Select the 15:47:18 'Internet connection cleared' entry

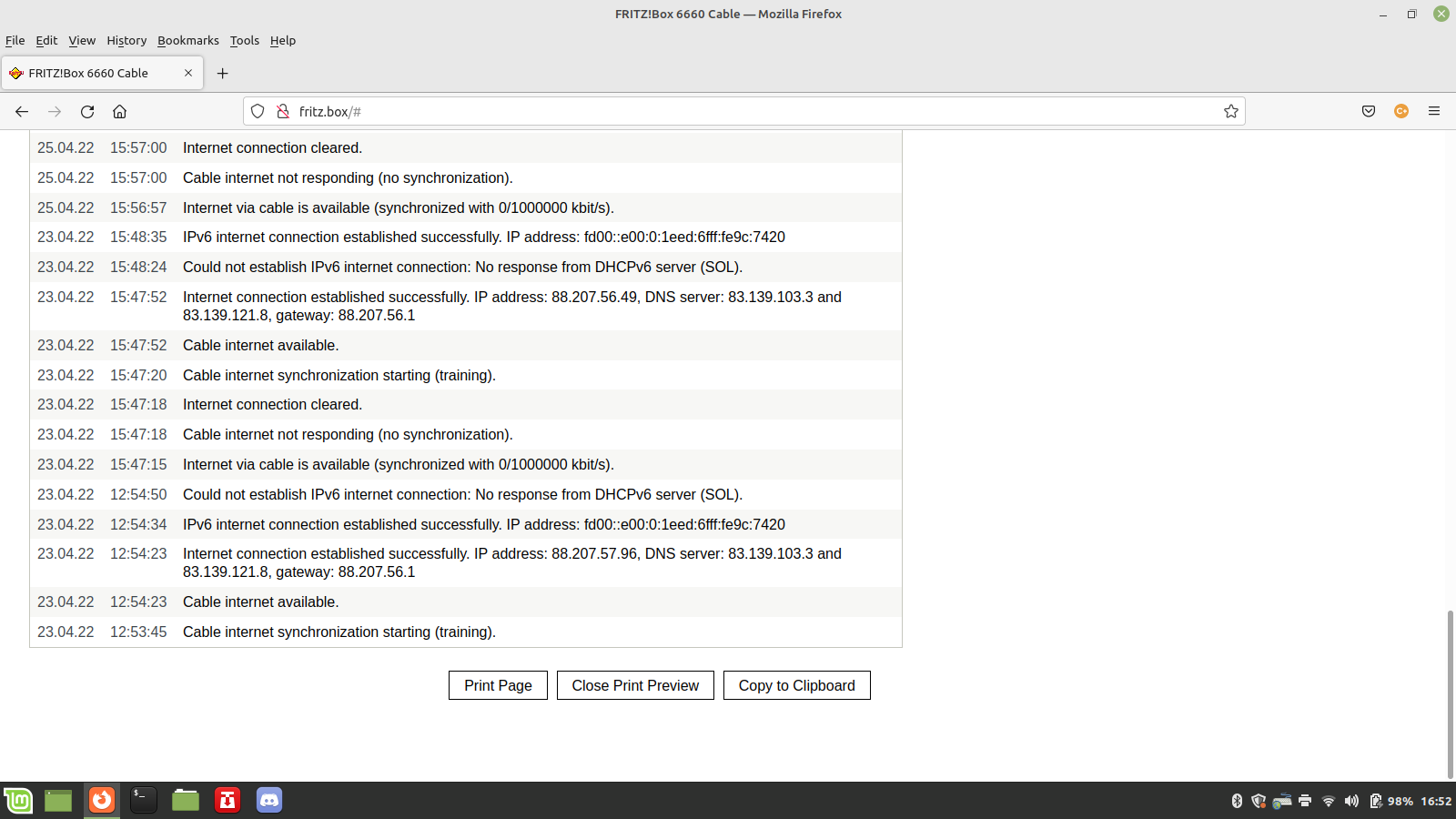point(466,404)
